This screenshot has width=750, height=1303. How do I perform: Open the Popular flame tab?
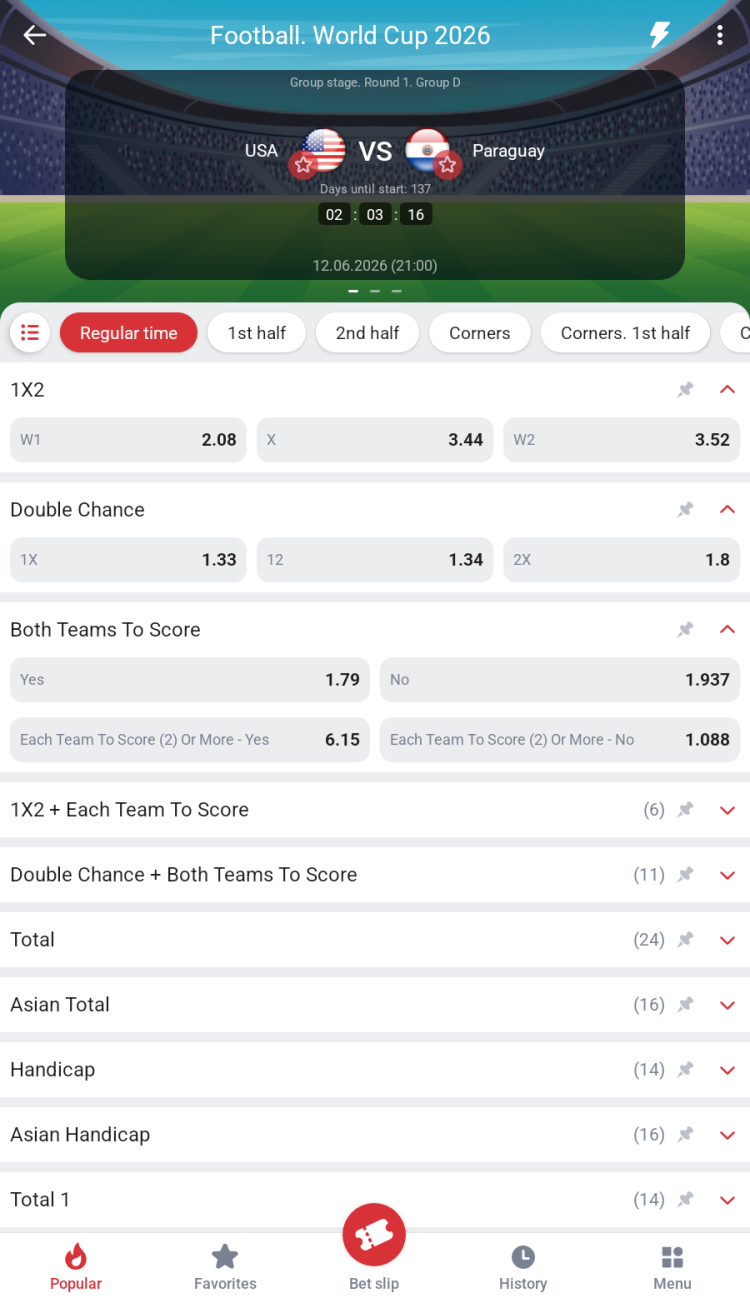coord(76,1267)
